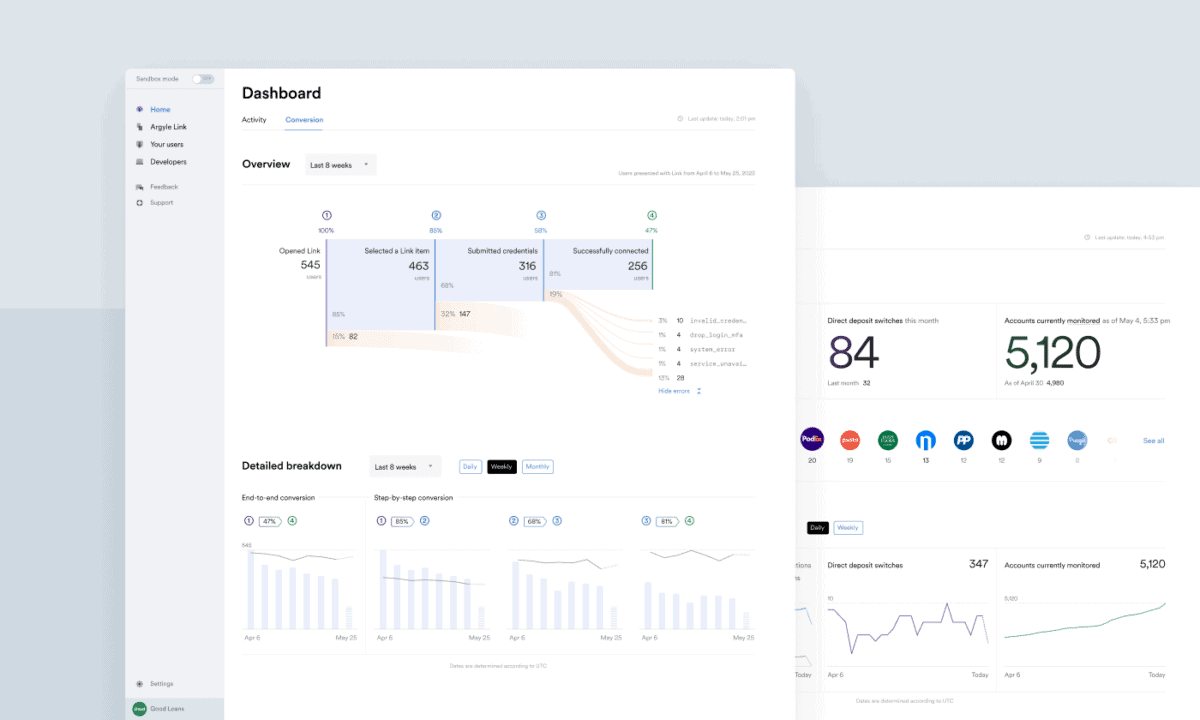
Task: Select the PP institution circle icon
Action: (964, 439)
